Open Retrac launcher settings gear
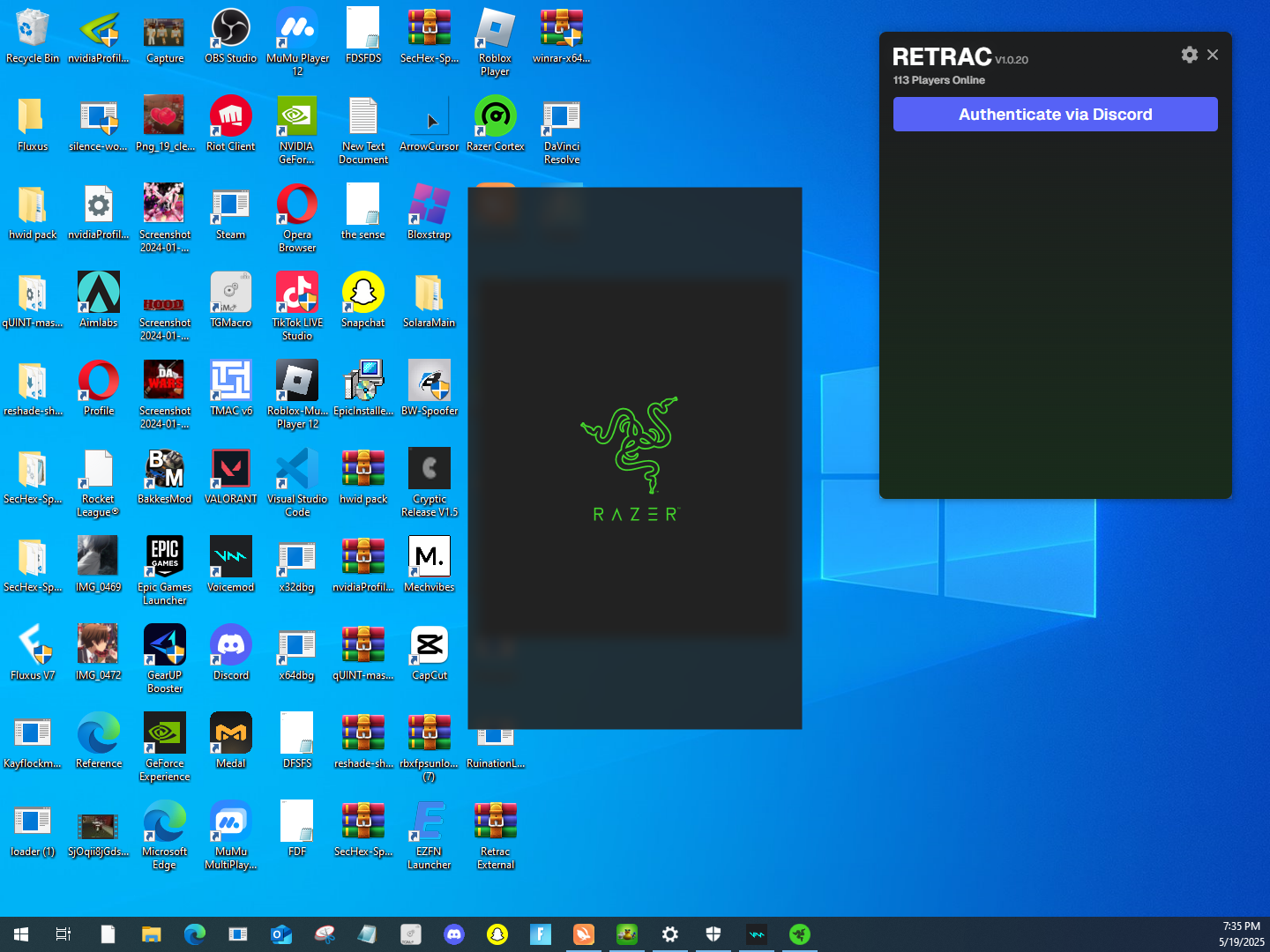This screenshot has width=1270, height=952. click(x=1190, y=55)
